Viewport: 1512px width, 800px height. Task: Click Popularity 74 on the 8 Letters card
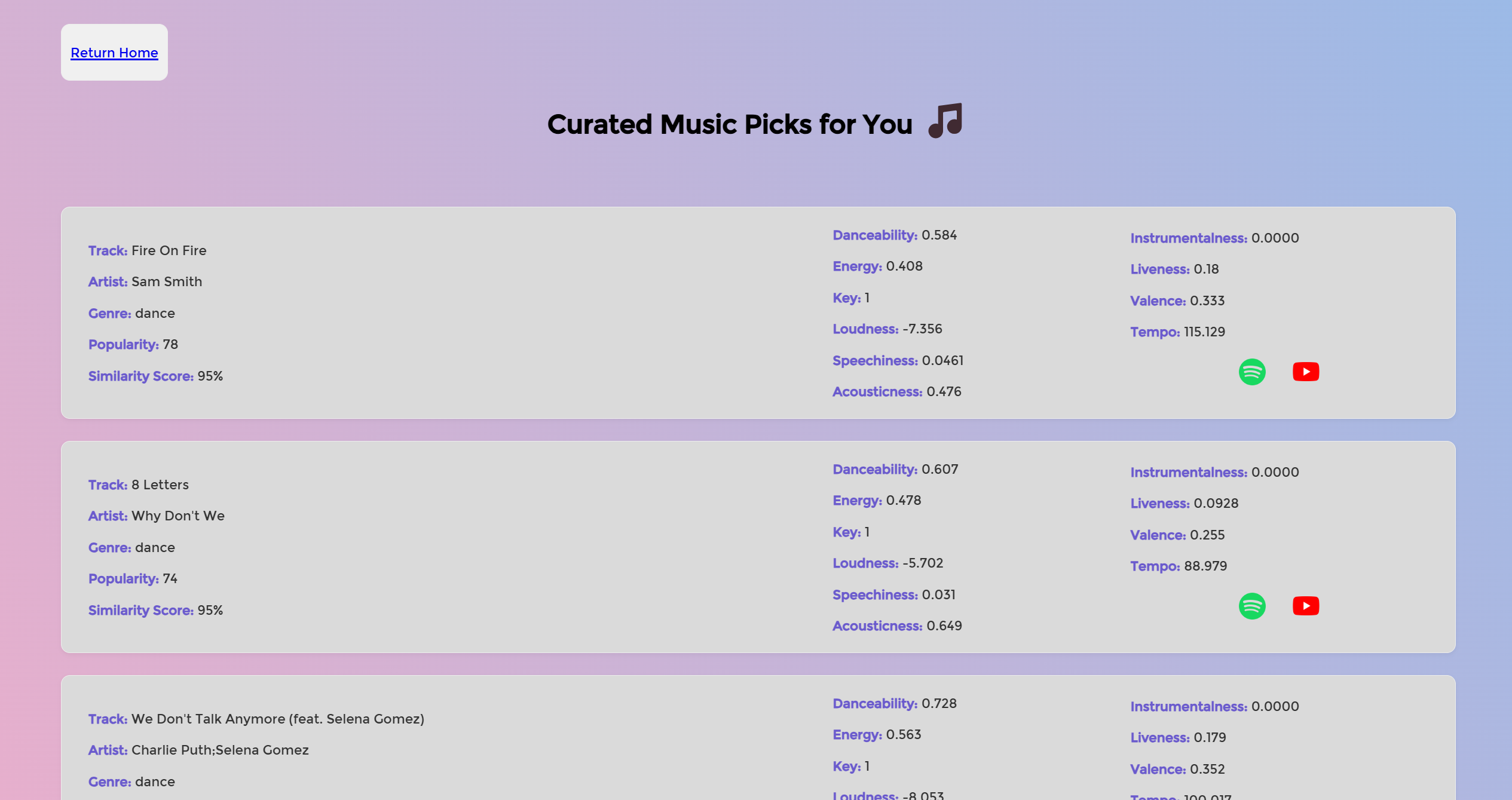click(x=133, y=578)
